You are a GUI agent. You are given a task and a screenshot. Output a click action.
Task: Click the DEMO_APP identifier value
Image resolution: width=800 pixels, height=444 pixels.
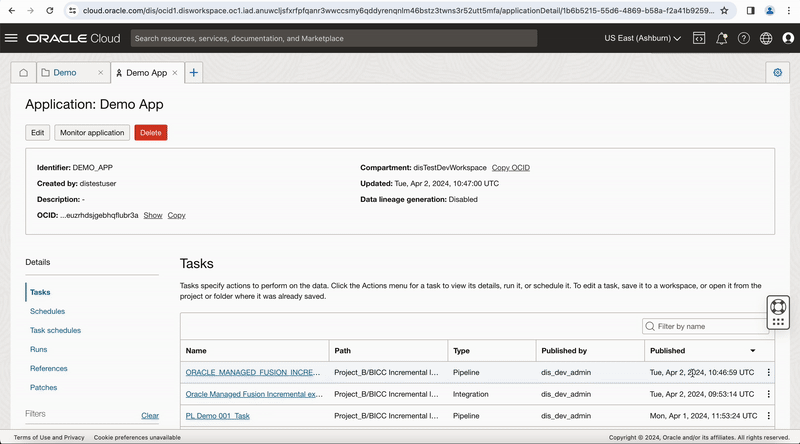click(93, 168)
